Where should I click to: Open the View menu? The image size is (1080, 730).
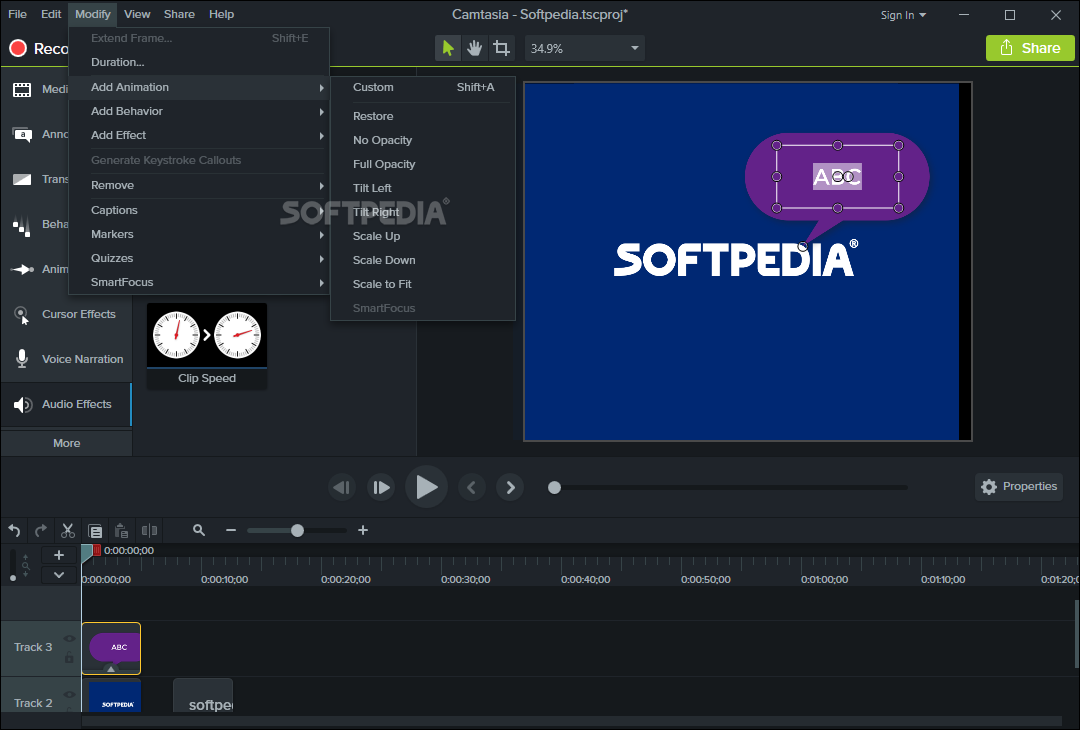(x=137, y=14)
